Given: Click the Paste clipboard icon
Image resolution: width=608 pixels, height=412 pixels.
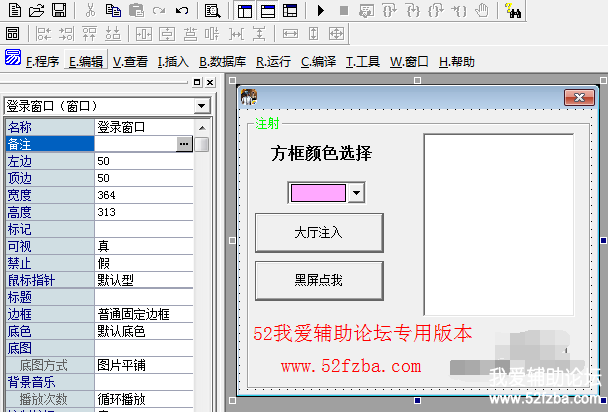Looking at the screenshot, I should (x=136, y=10).
